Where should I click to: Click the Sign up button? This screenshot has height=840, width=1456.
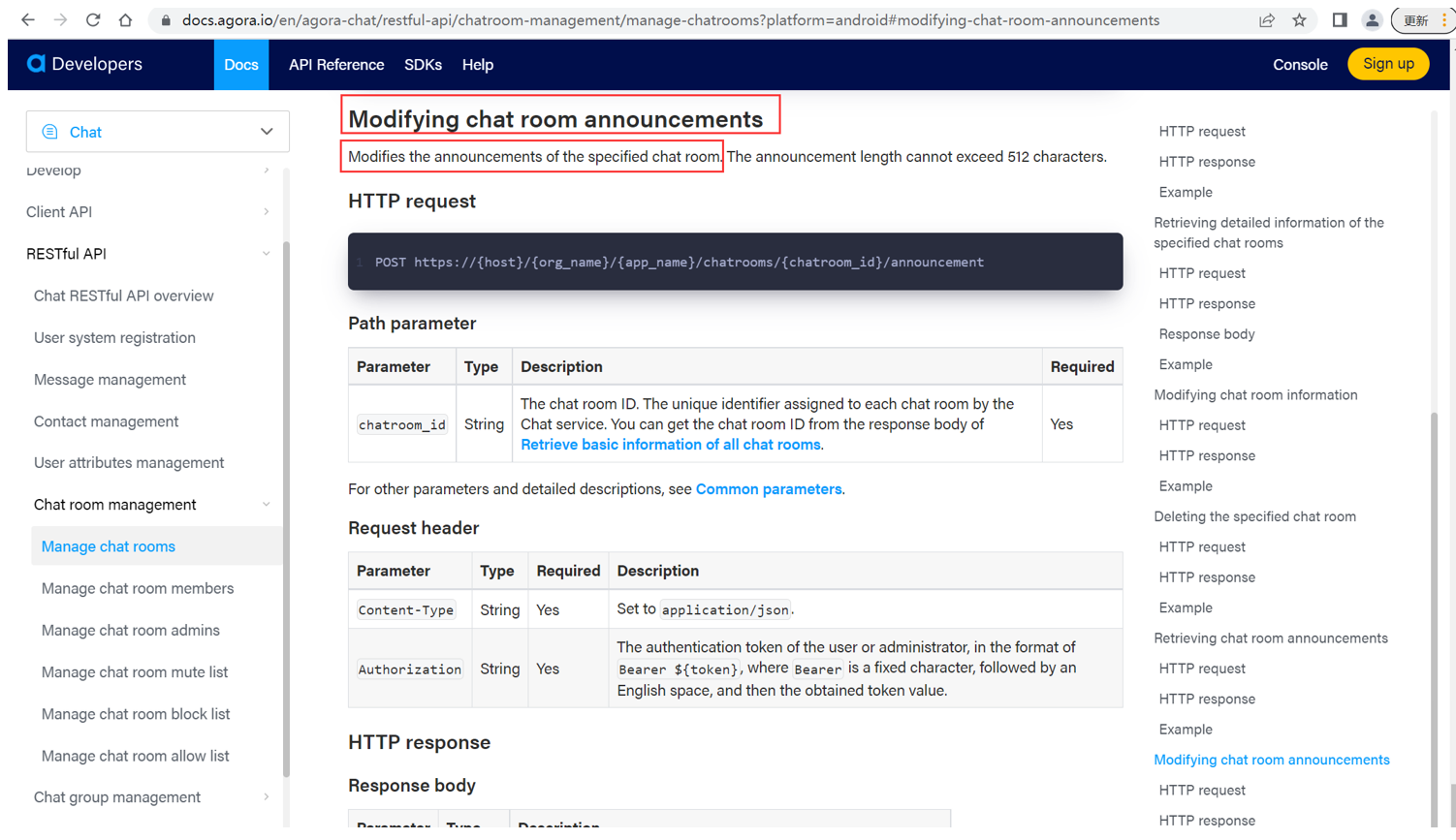1388,64
